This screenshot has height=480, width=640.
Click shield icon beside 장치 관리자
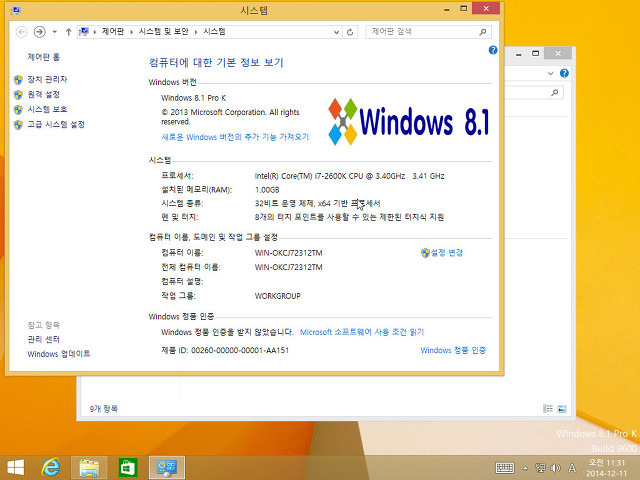18,80
